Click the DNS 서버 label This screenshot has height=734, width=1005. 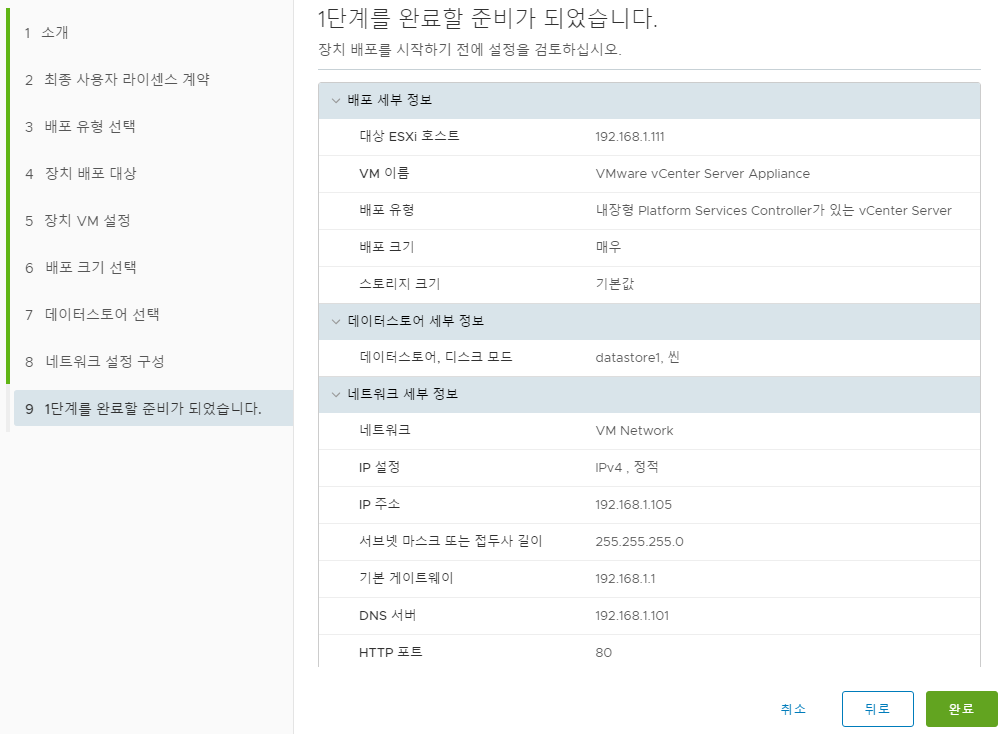(387, 615)
